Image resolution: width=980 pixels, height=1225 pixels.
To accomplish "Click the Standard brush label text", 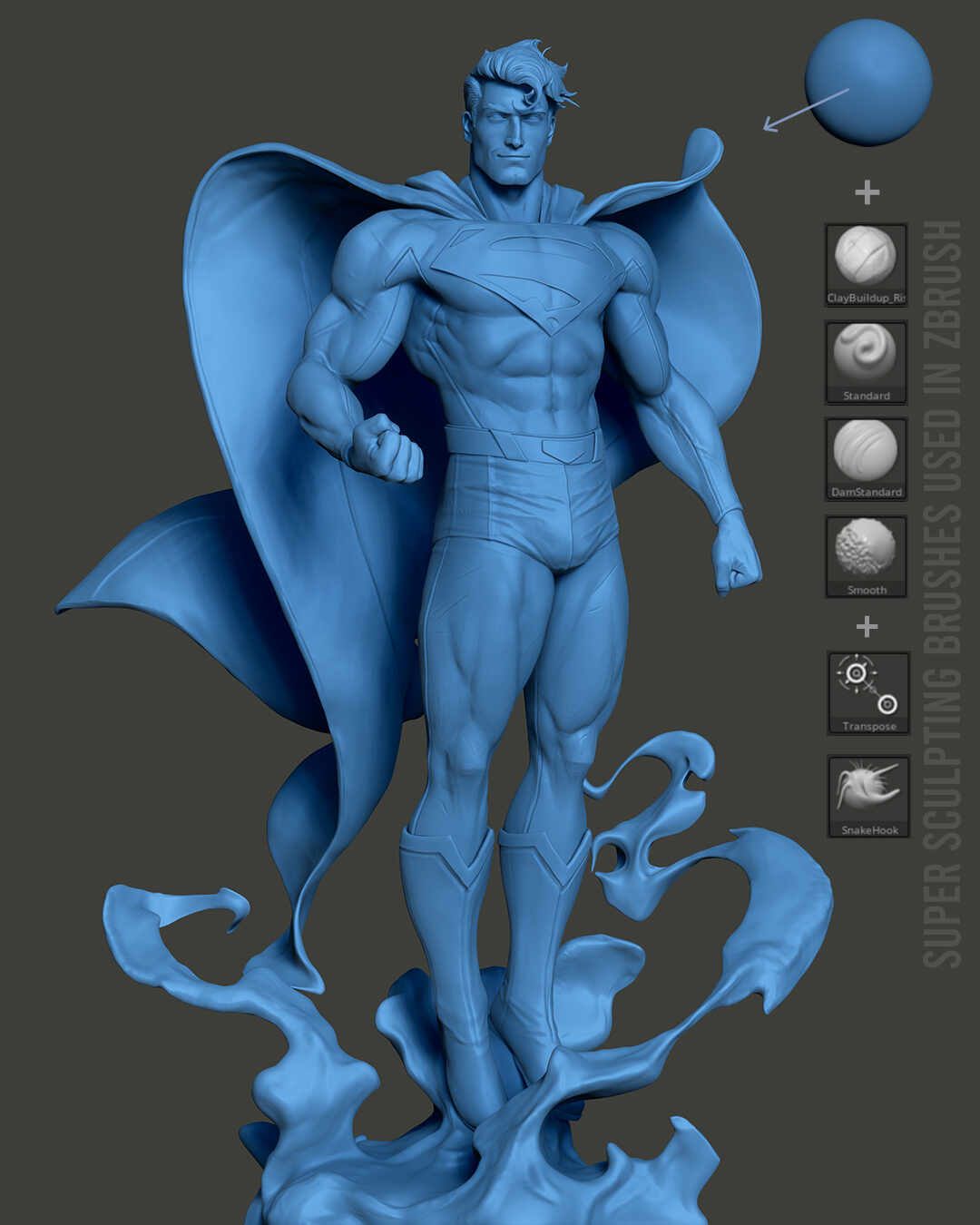I will pyautogui.click(x=865, y=395).
